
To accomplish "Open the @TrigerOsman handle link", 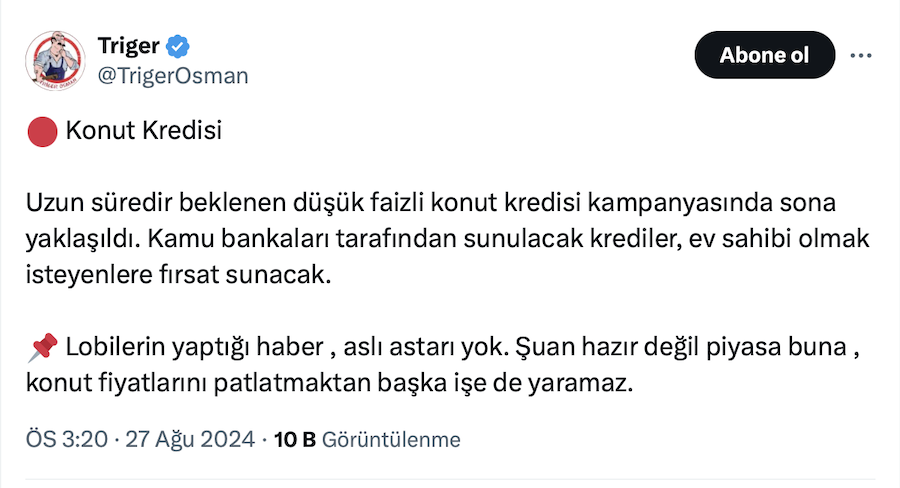I will pyautogui.click(x=172, y=76).
